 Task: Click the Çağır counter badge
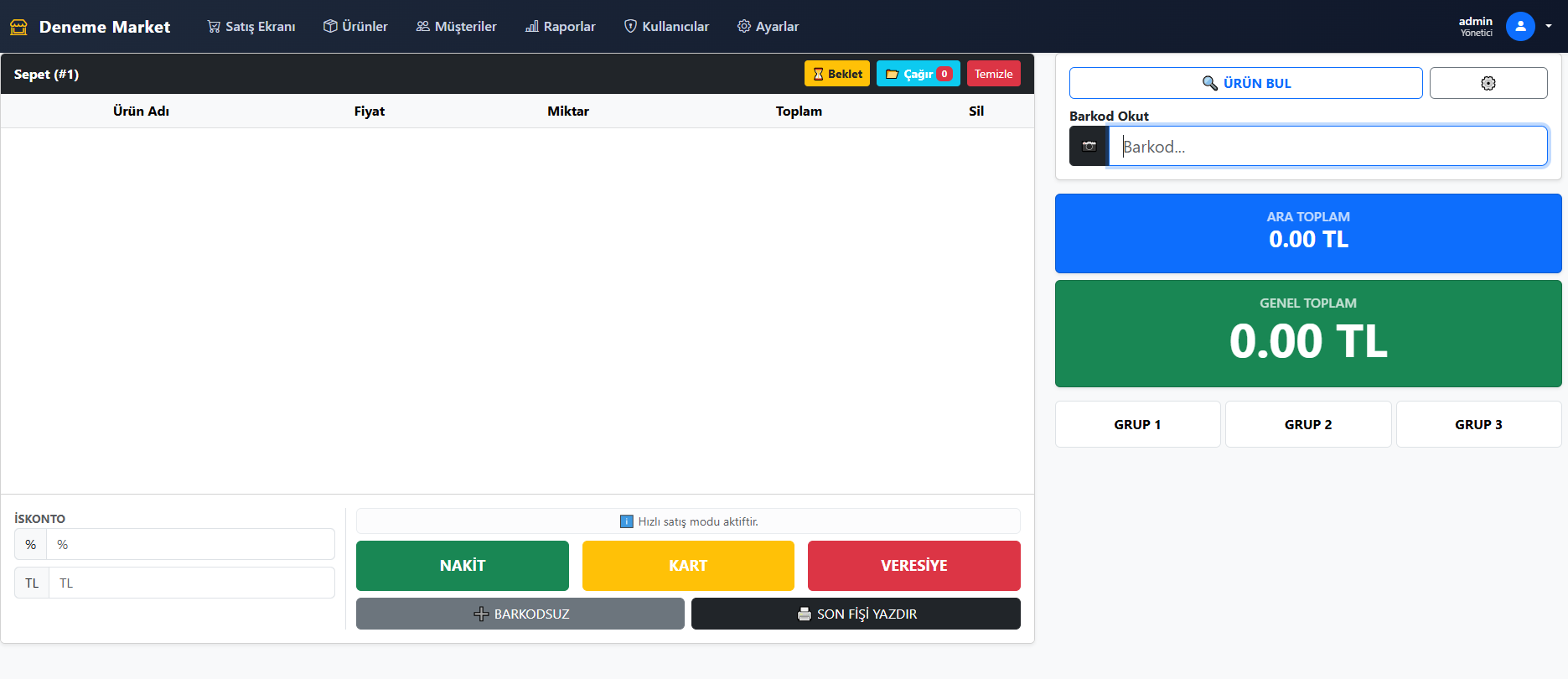point(944,74)
